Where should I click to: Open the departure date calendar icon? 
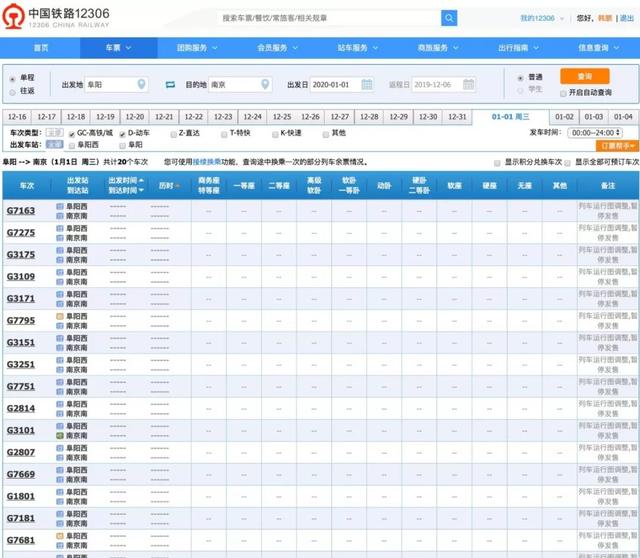pyautogui.click(x=367, y=84)
